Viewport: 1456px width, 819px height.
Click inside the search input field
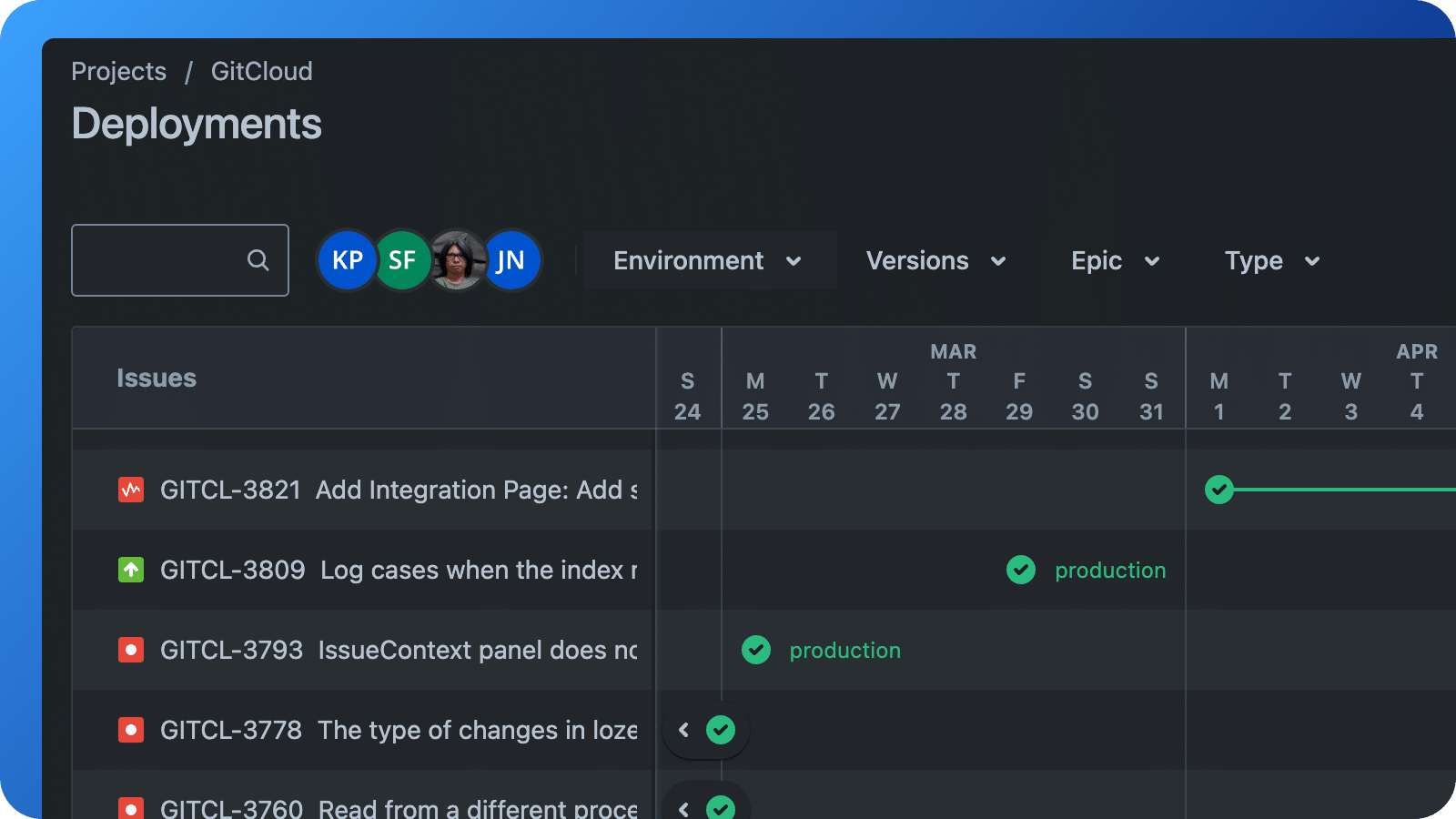pos(164,260)
